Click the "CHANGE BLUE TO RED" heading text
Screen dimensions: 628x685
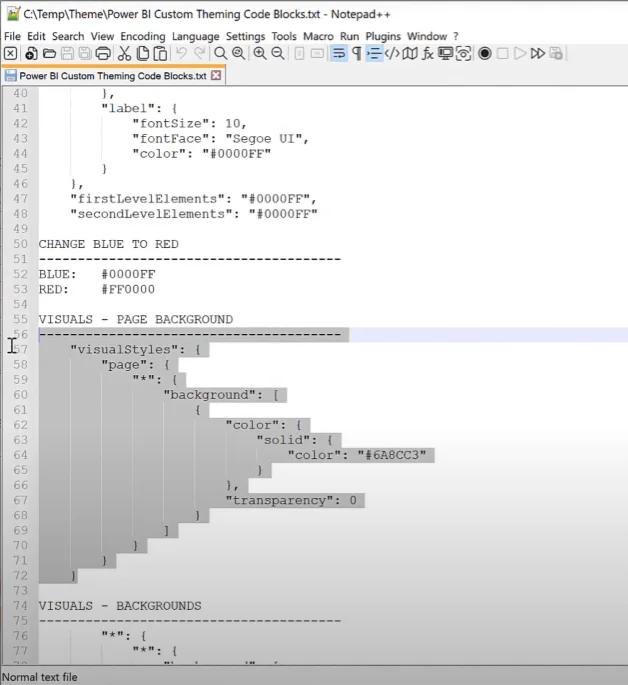tap(108, 244)
